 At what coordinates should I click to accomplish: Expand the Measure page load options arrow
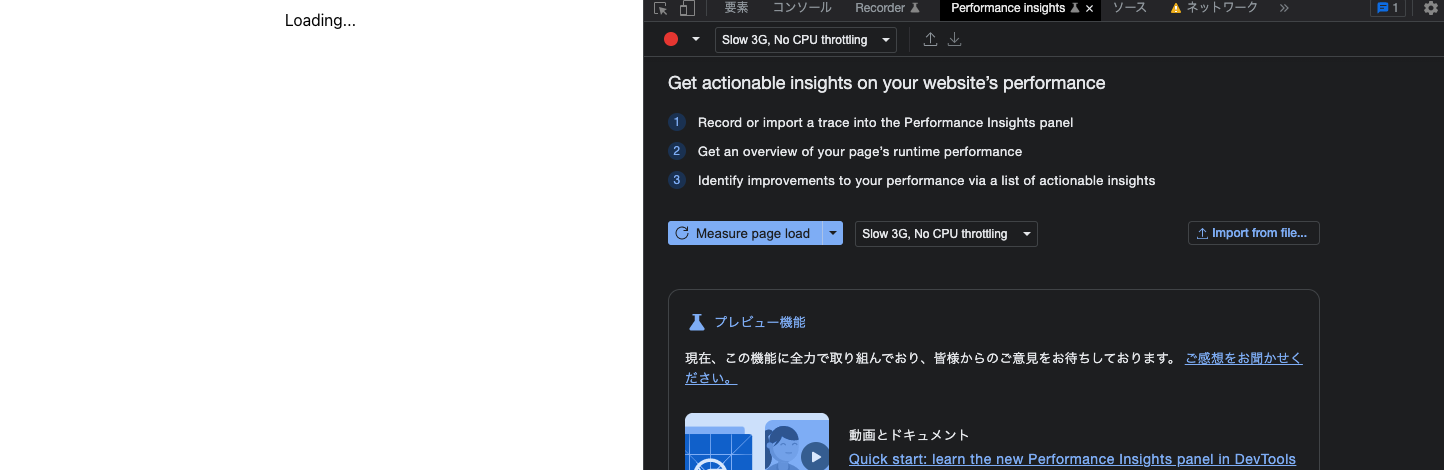[833, 233]
